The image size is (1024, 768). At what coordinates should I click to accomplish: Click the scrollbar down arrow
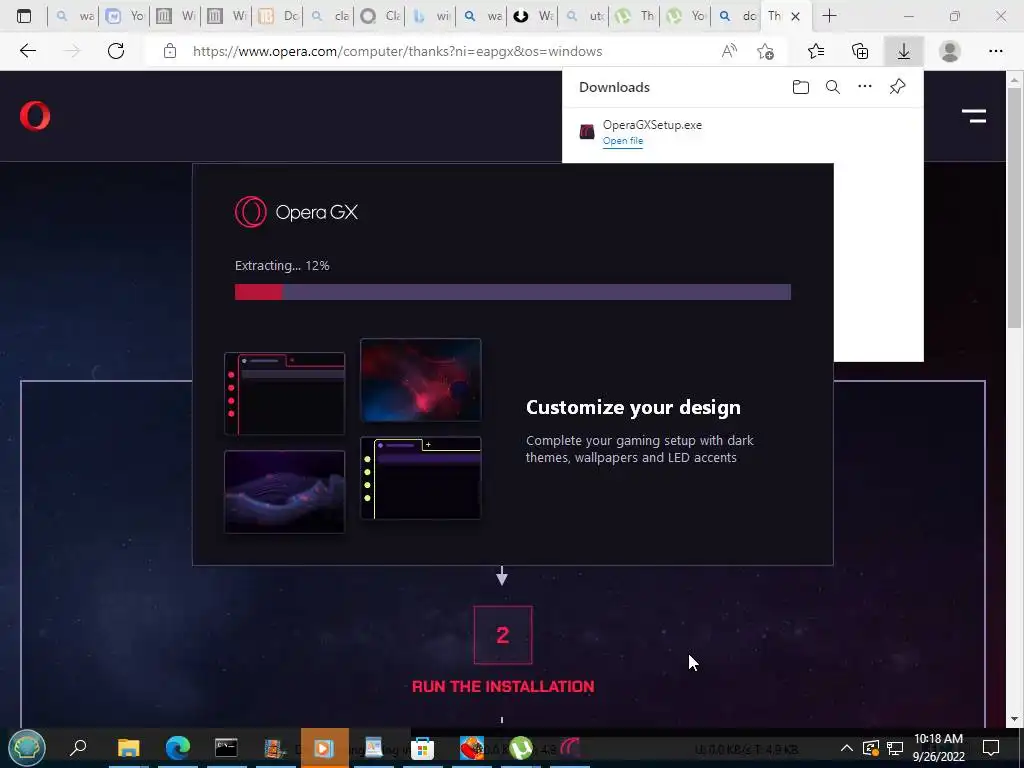(x=1014, y=719)
